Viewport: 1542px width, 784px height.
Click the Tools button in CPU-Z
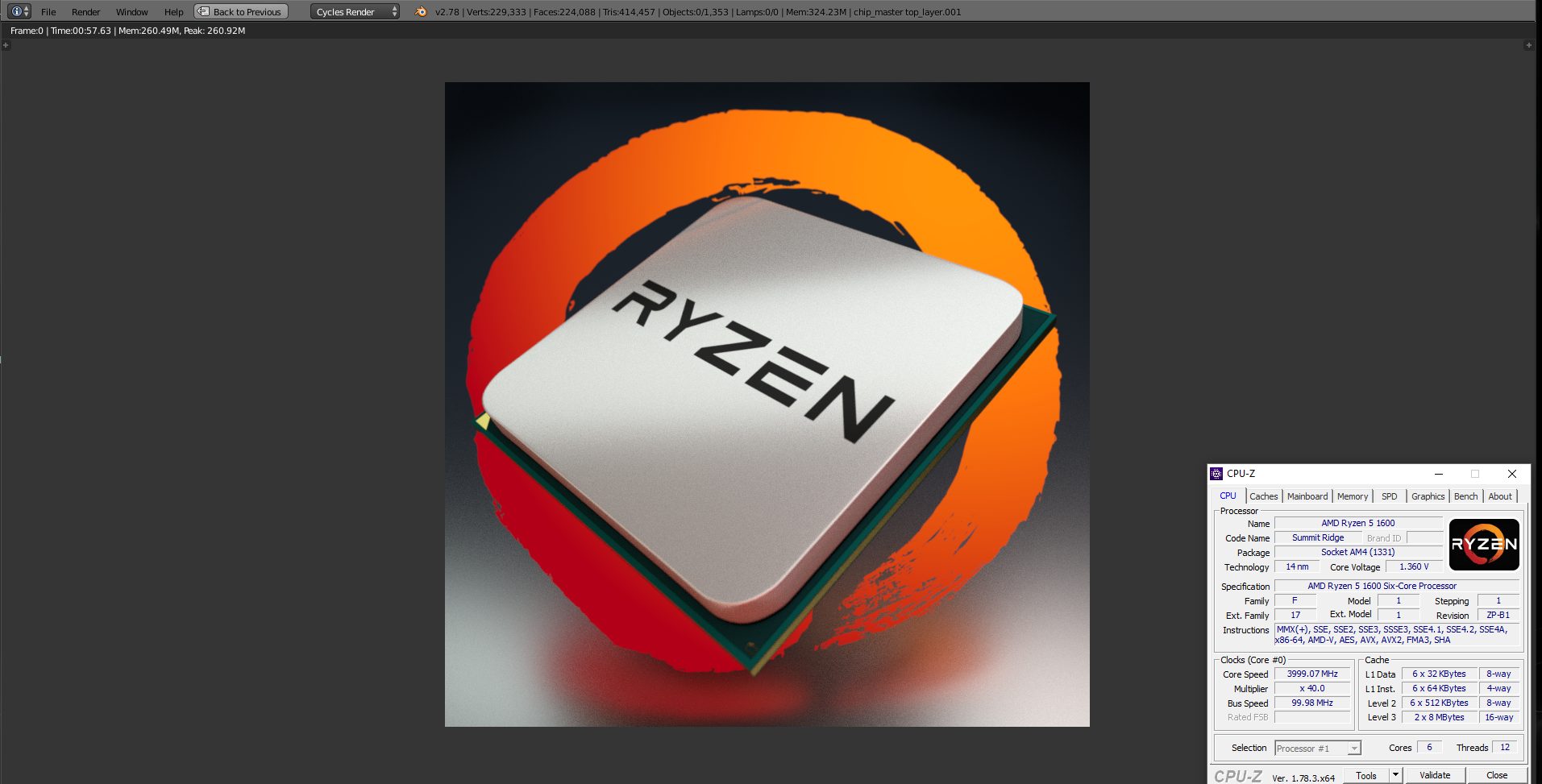[x=1366, y=775]
